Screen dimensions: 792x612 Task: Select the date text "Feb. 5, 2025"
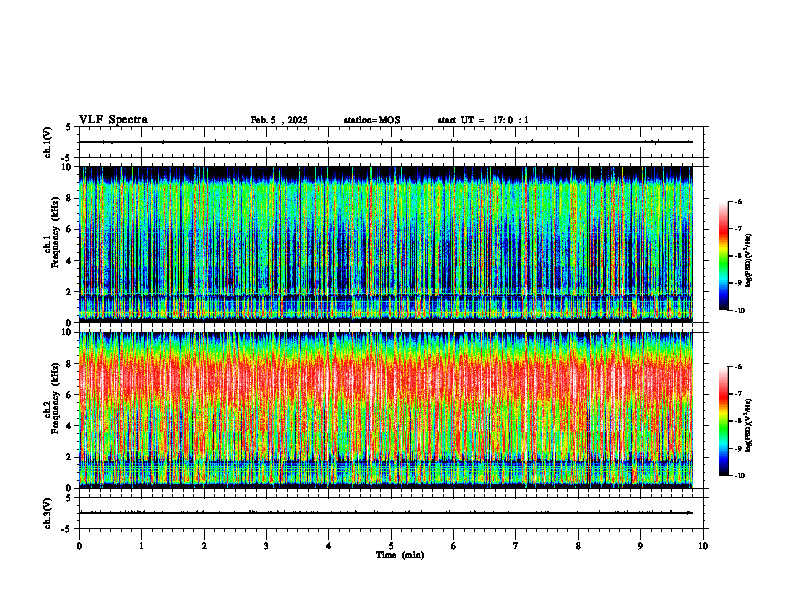click(279, 120)
